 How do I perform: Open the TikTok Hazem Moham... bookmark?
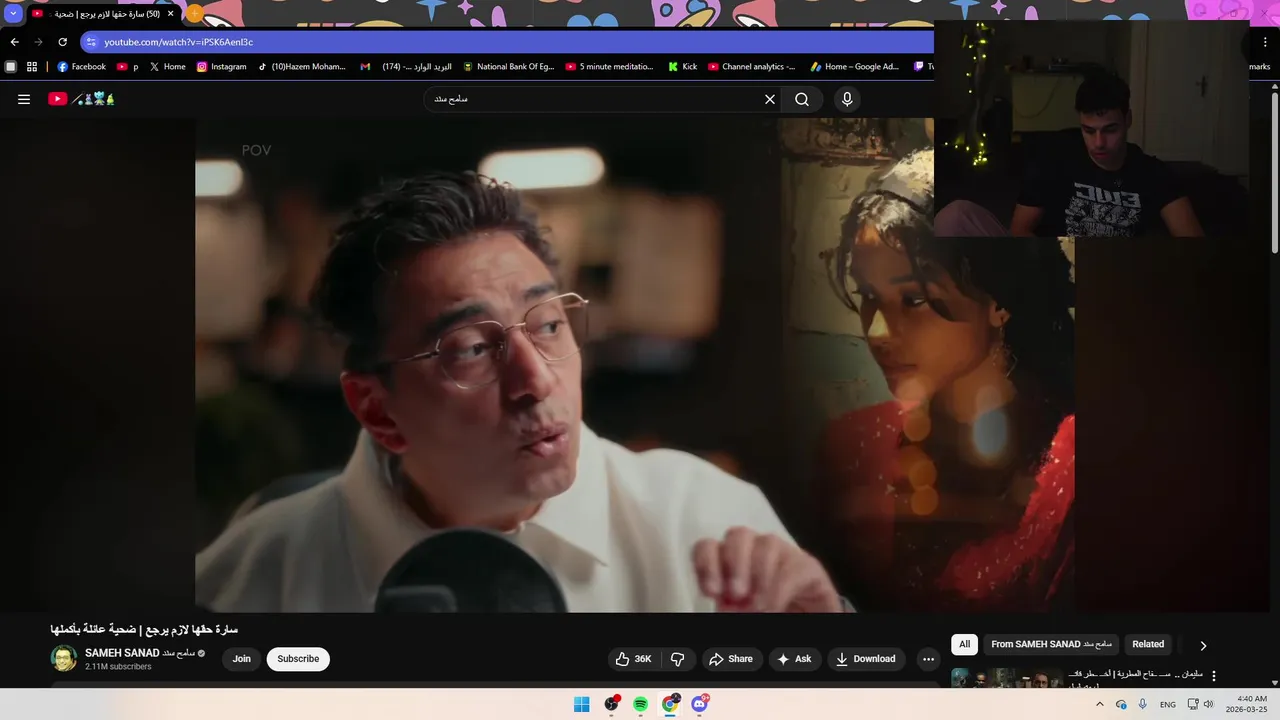click(301, 67)
